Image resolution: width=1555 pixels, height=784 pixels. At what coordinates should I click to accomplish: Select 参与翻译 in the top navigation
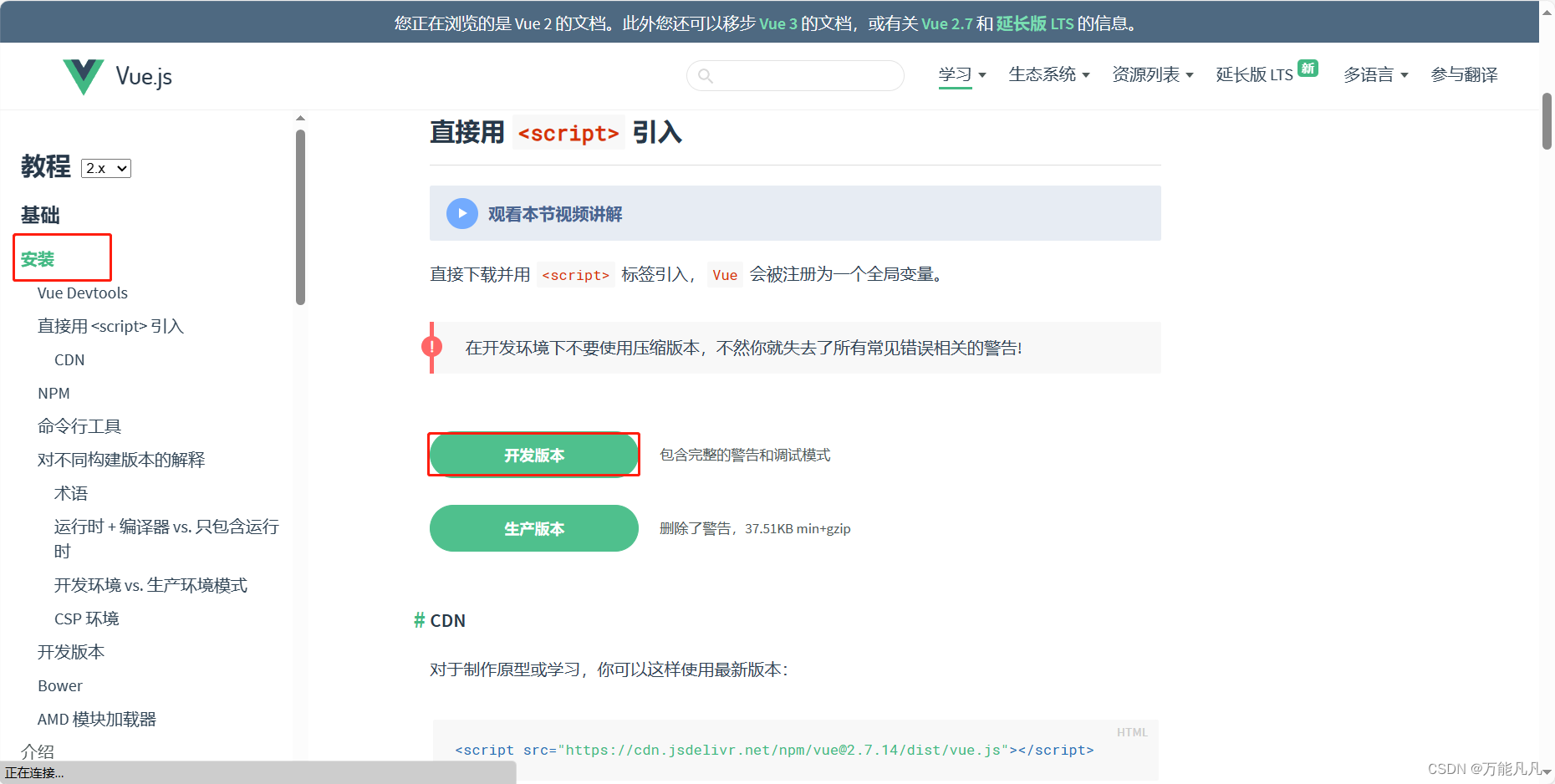(1464, 74)
